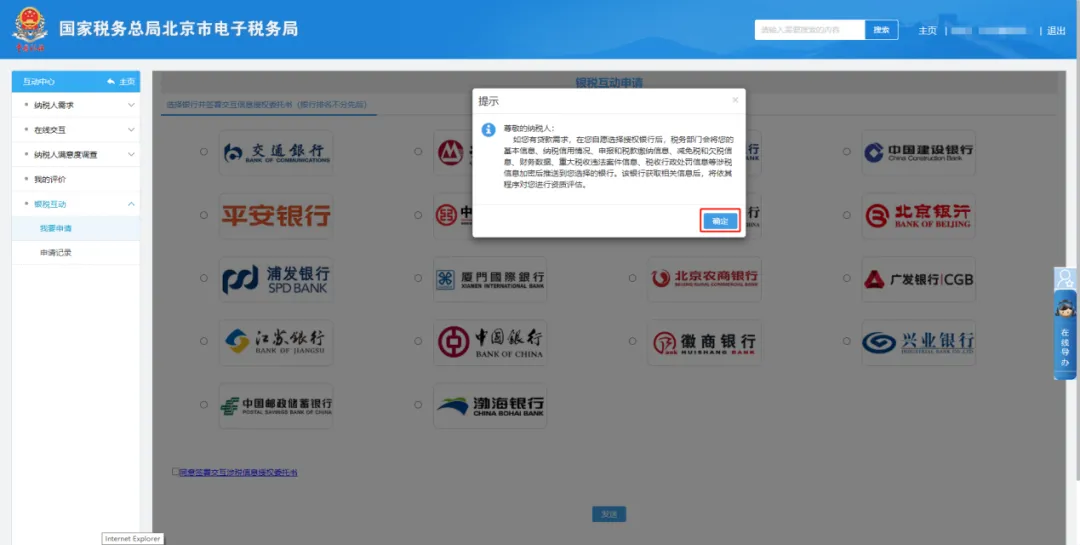Click the 中国银行 Bank of China logo
This screenshot has height=545, width=1080.
coord(490,342)
